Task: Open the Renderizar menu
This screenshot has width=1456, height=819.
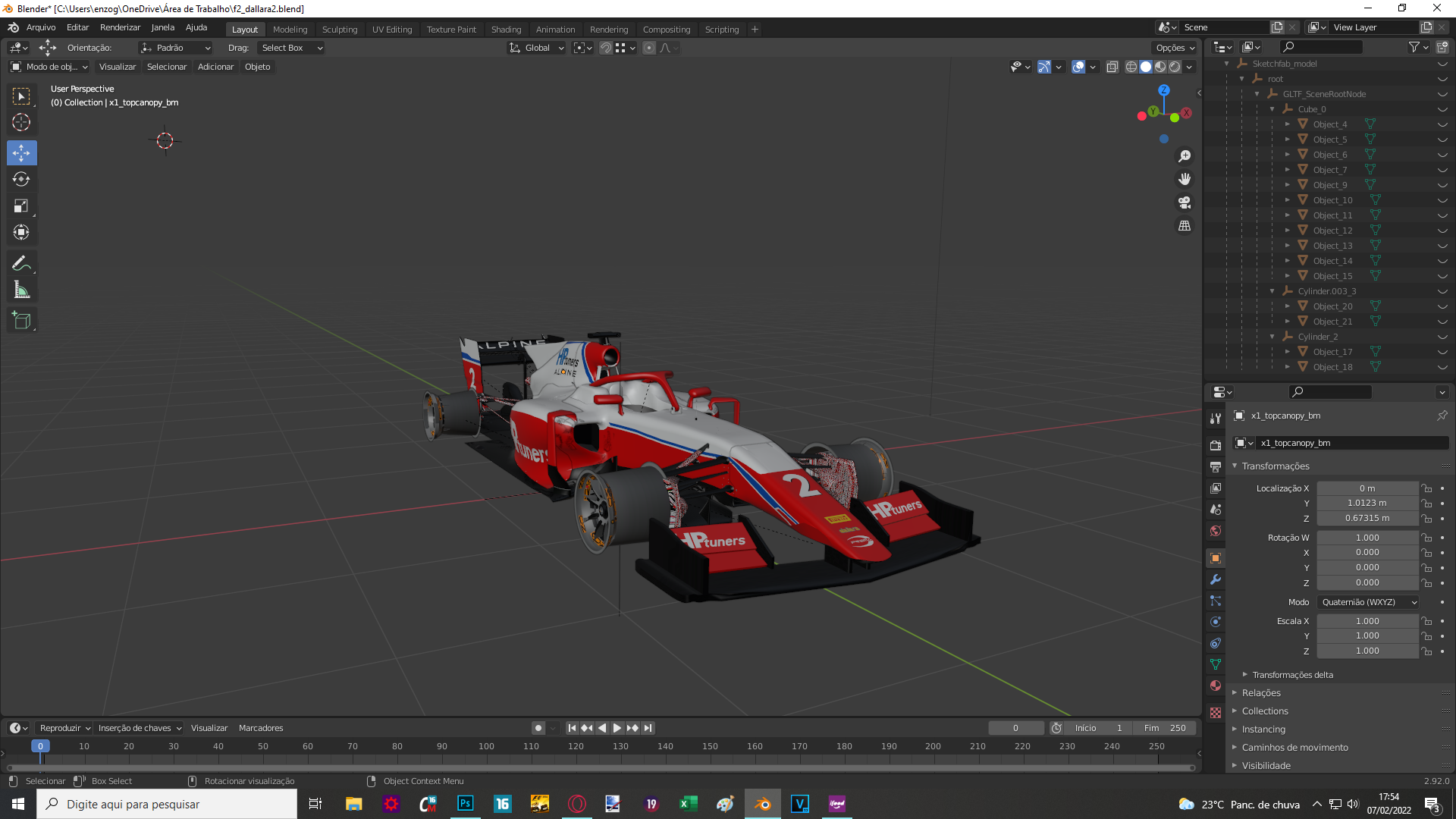Action: (120, 27)
